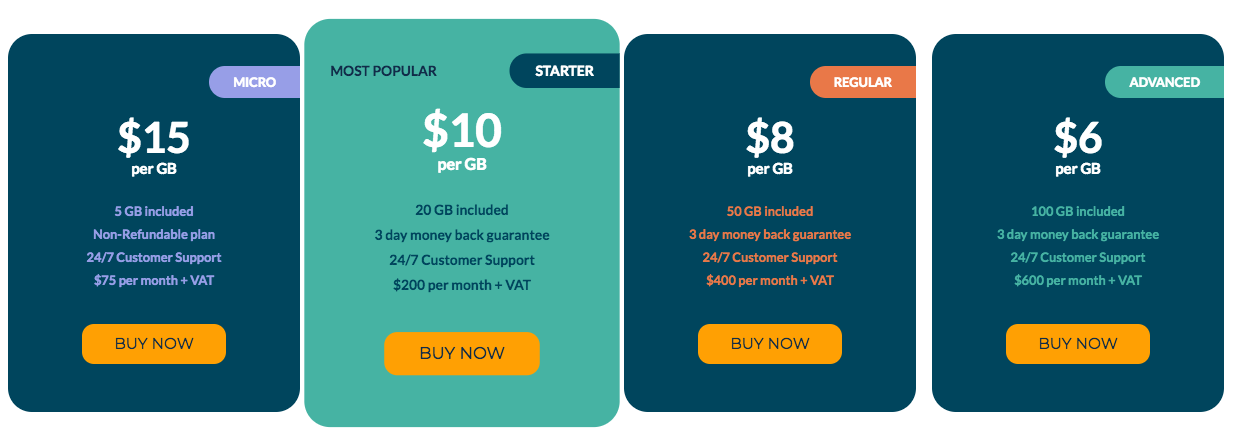Click the MICRO plan badge
Viewport: 1233px width, 438px height.
point(254,82)
